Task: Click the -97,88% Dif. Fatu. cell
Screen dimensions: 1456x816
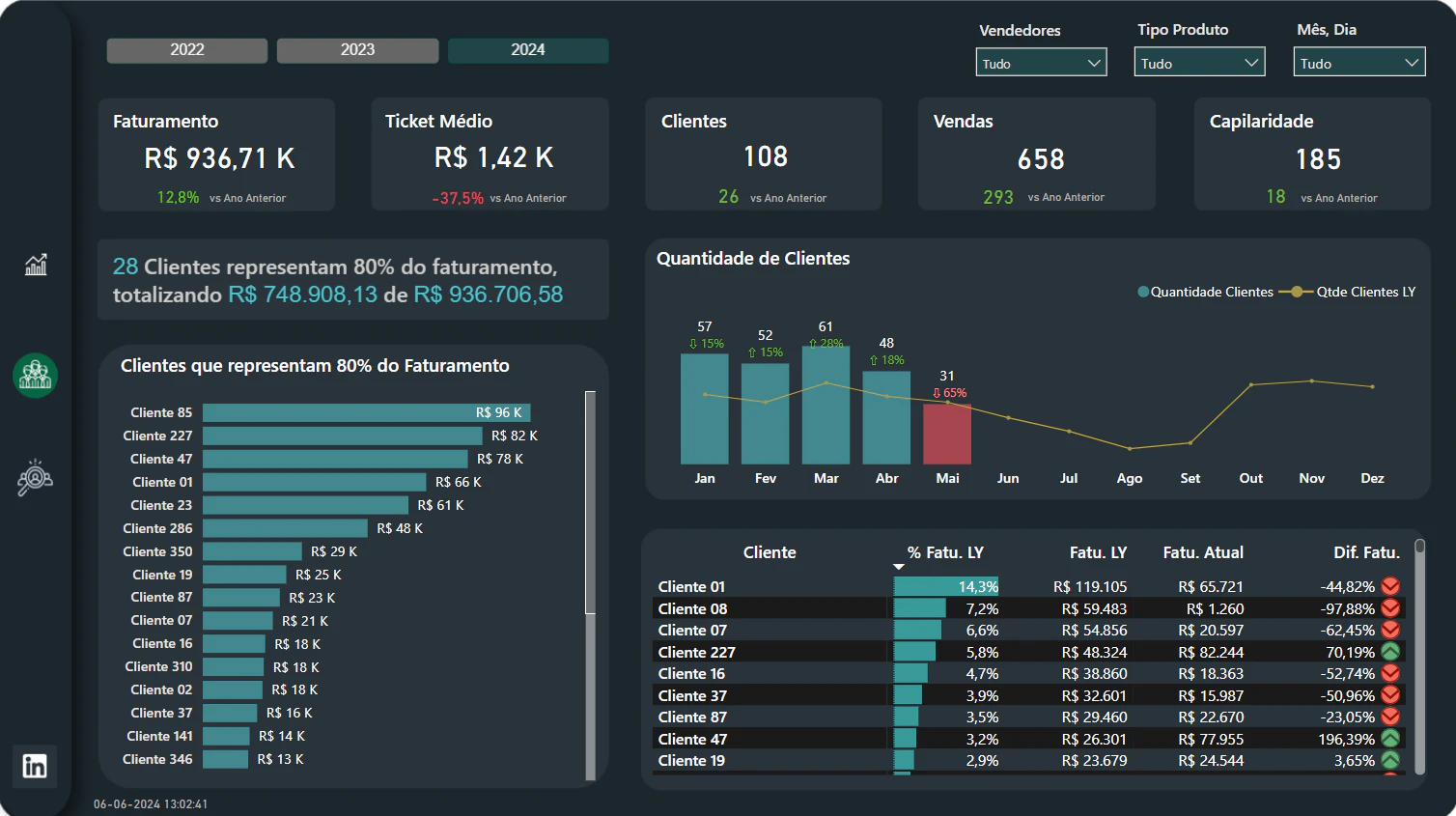Action: click(x=1348, y=608)
